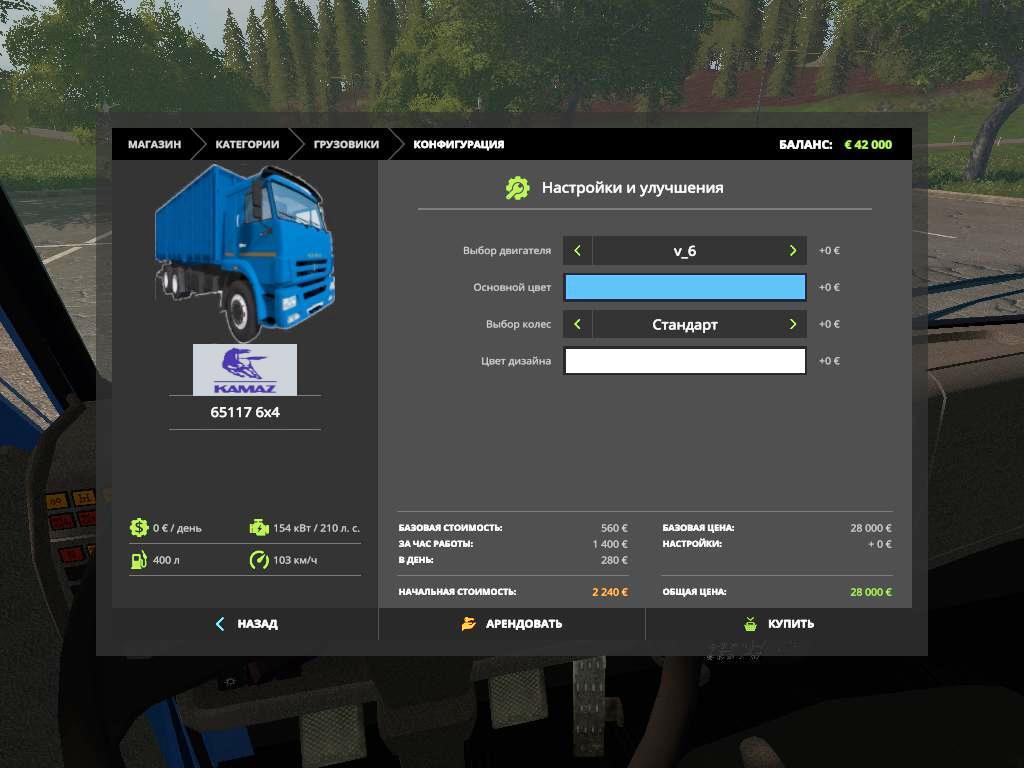Open the Грузовики breadcrumb section
Image resolution: width=1024 pixels, height=768 pixels.
pos(346,145)
